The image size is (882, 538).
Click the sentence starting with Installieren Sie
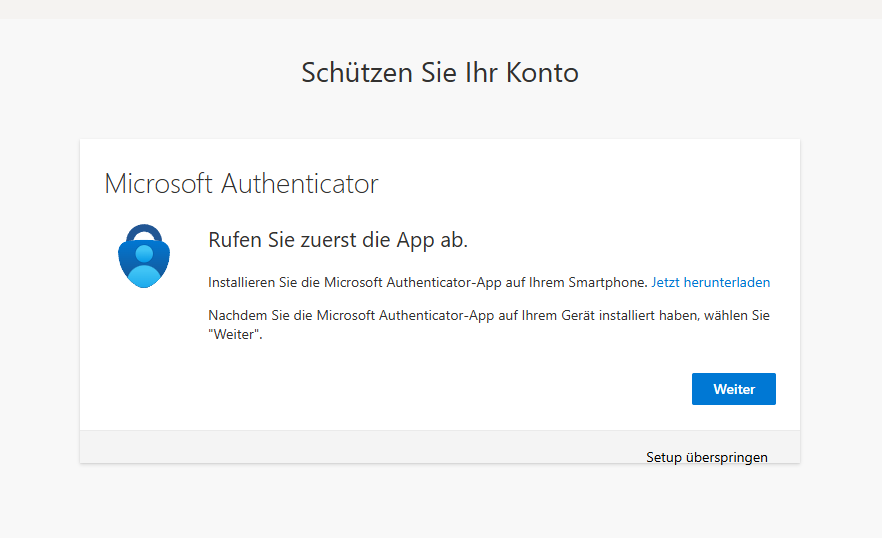pyautogui.click(x=428, y=283)
